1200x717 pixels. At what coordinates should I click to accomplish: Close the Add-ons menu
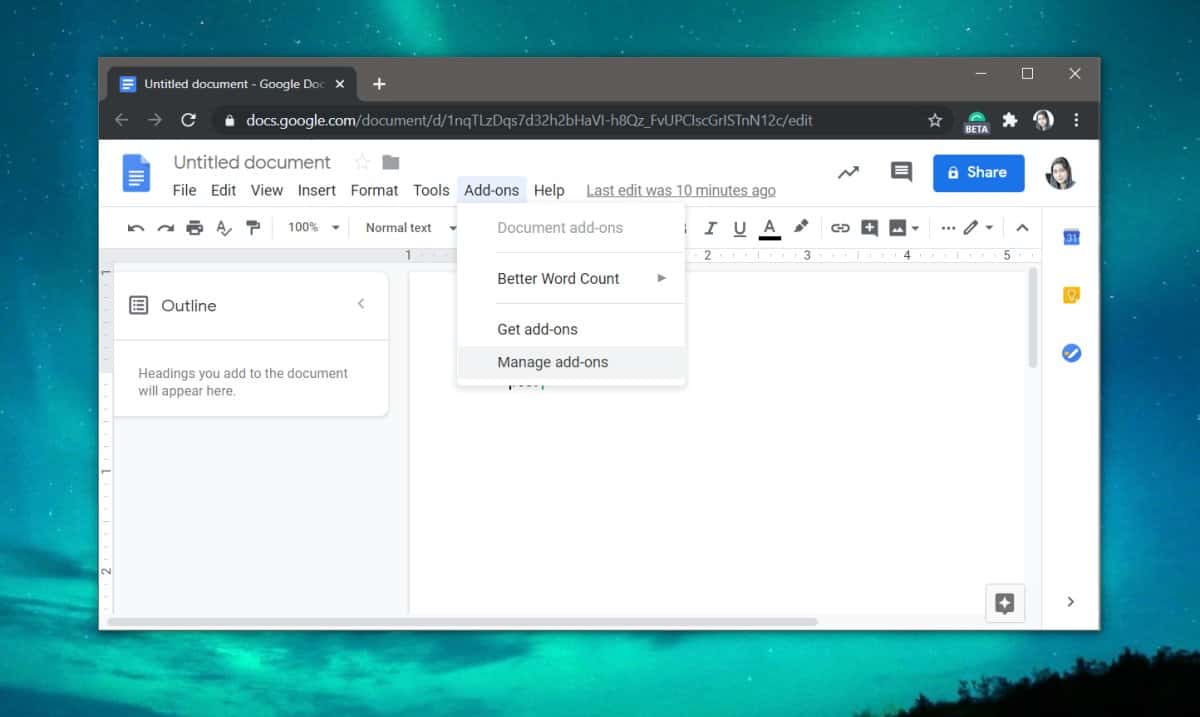(x=492, y=190)
